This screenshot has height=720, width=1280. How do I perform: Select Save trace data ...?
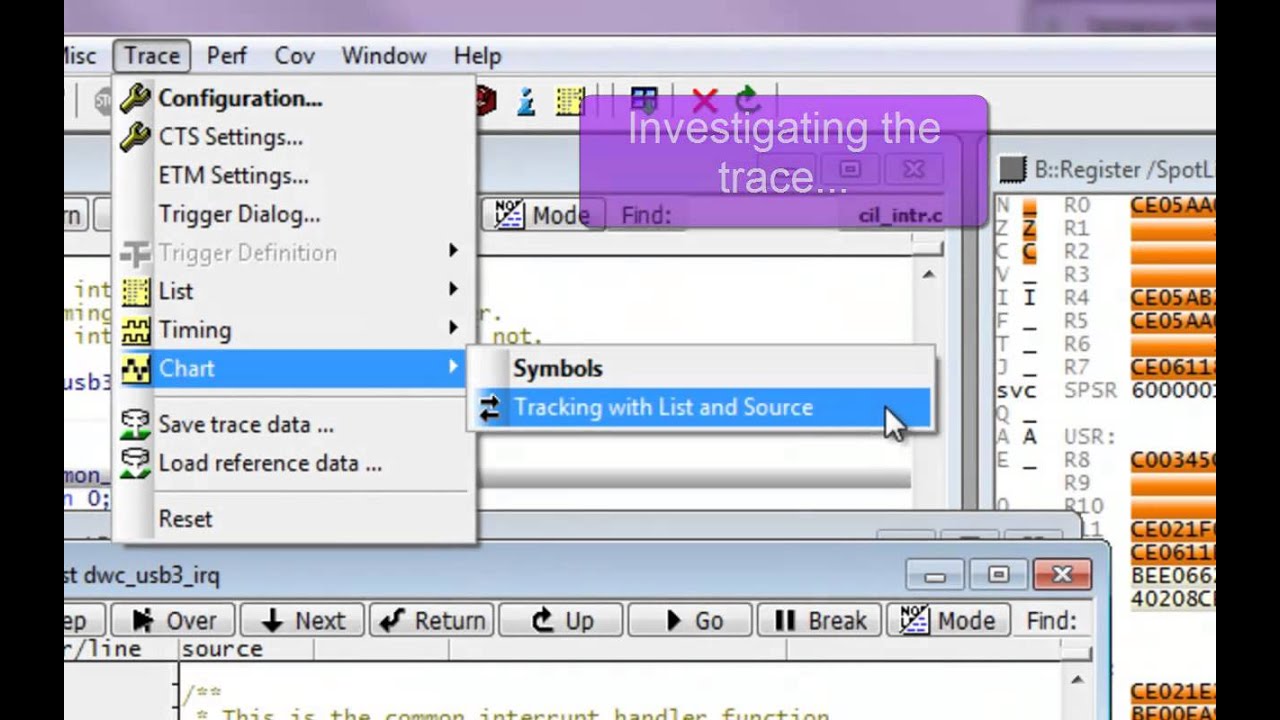click(295, 425)
